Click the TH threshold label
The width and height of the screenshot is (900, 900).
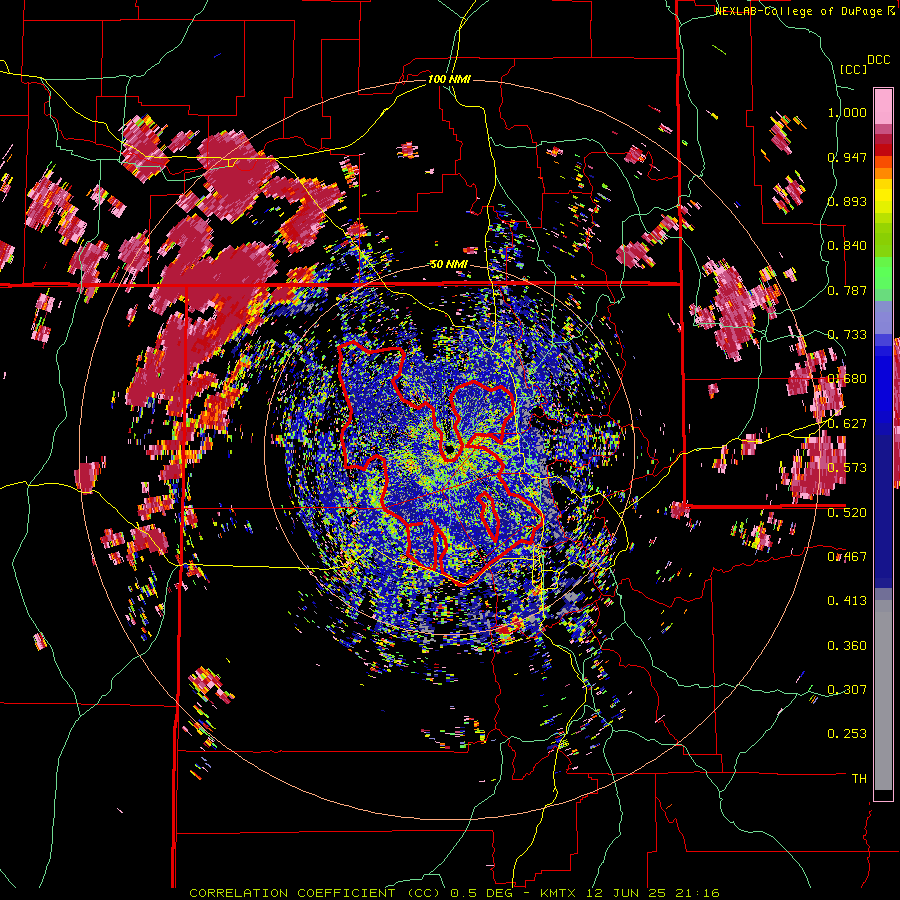[859, 779]
